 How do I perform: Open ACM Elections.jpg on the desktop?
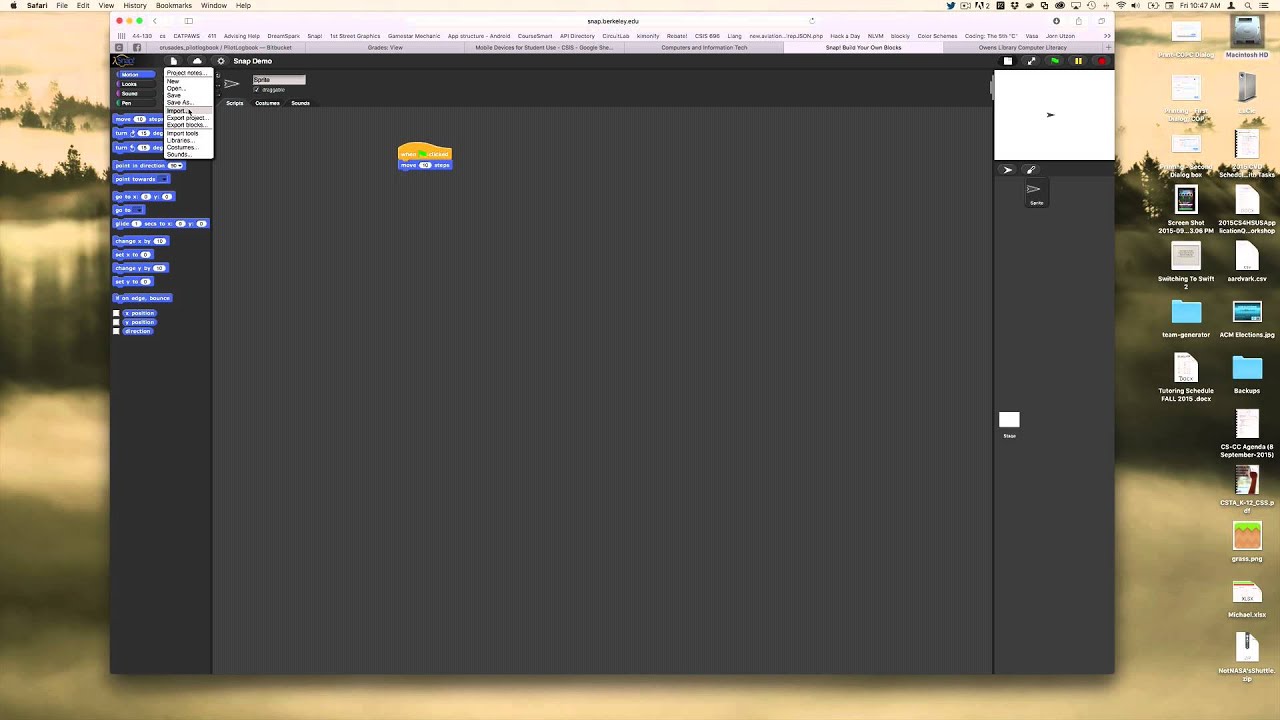[1247, 319]
